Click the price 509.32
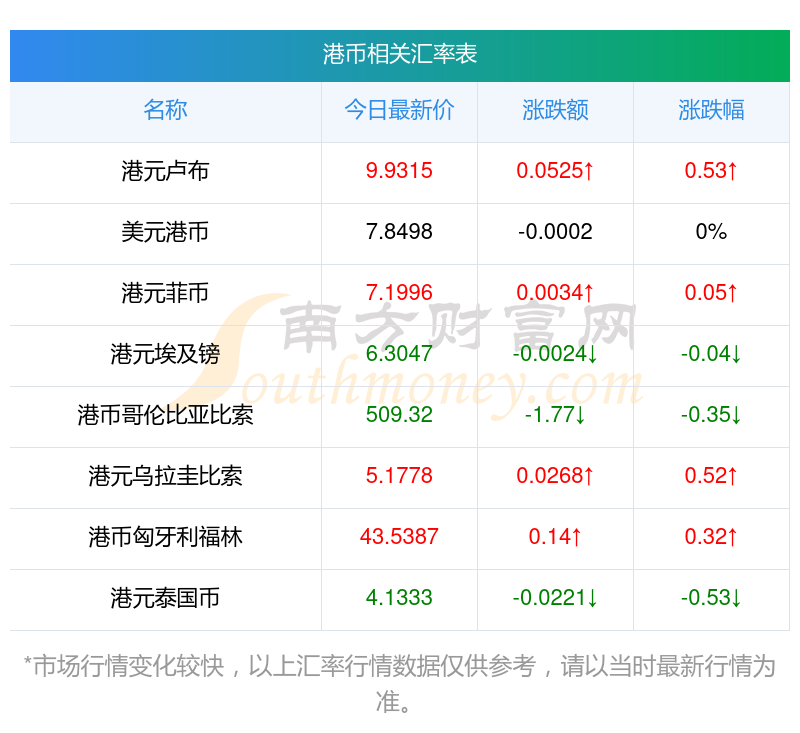This screenshot has width=800, height=733. click(399, 415)
